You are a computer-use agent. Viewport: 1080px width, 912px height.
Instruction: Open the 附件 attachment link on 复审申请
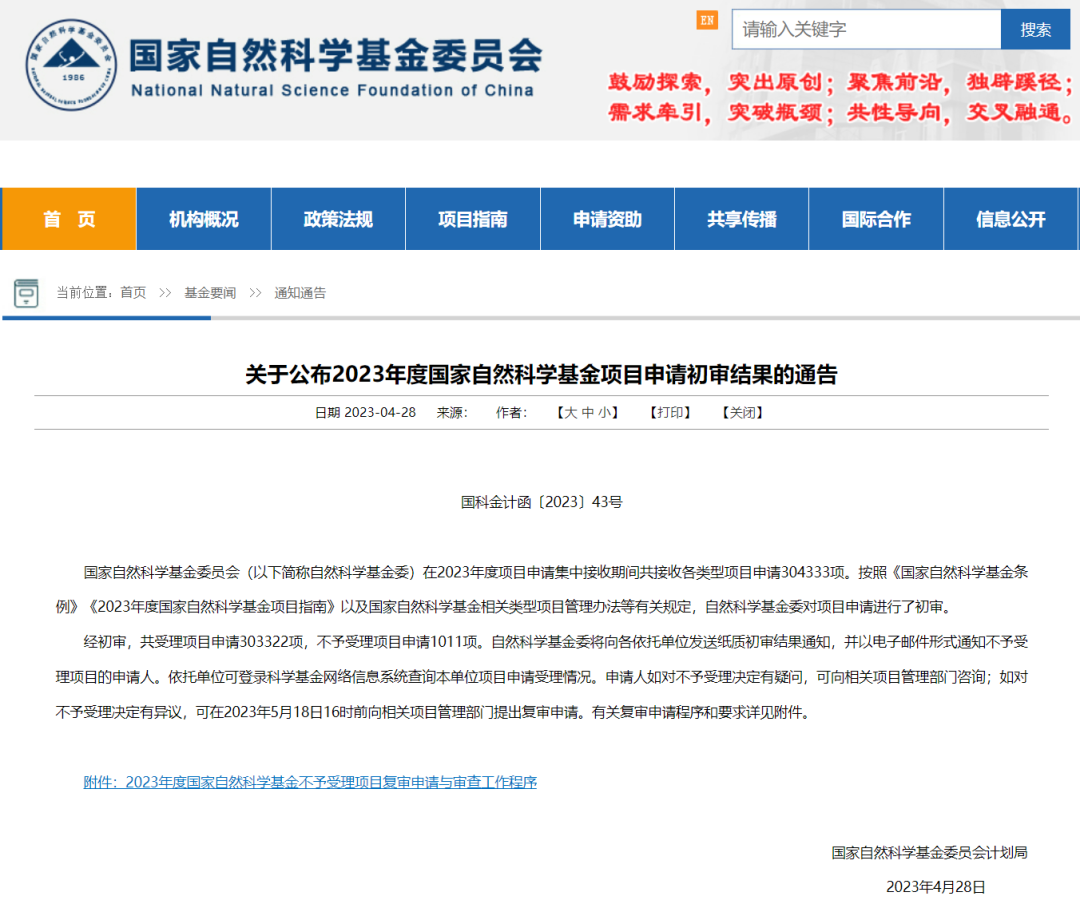click(310, 782)
